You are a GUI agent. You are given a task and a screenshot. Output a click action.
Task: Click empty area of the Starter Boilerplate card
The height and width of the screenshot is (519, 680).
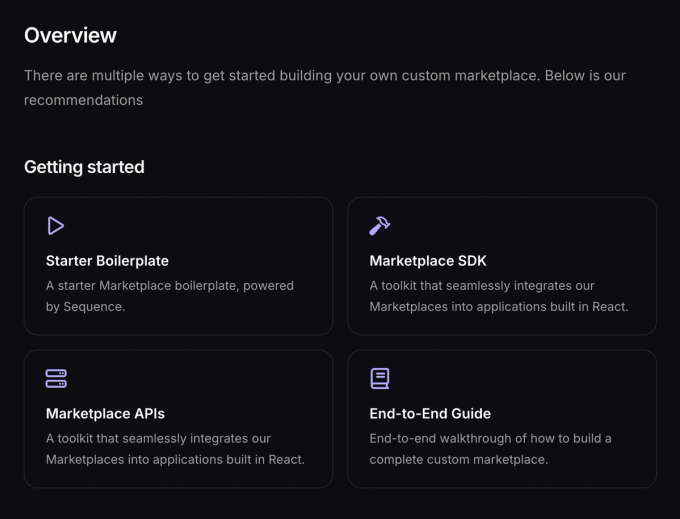pyautogui.click(x=217, y=228)
